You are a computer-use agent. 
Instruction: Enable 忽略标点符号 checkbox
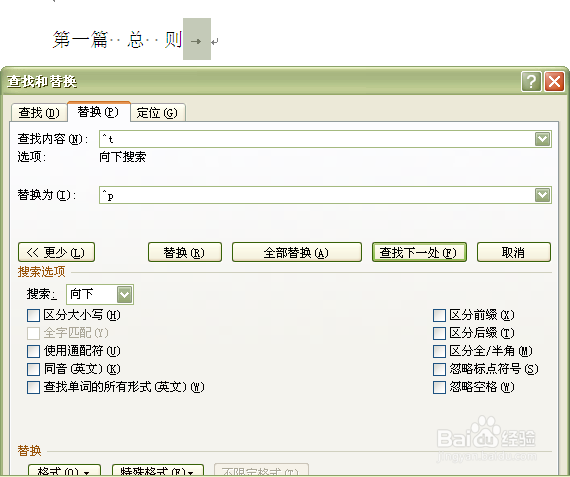pyautogui.click(x=439, y=369)
